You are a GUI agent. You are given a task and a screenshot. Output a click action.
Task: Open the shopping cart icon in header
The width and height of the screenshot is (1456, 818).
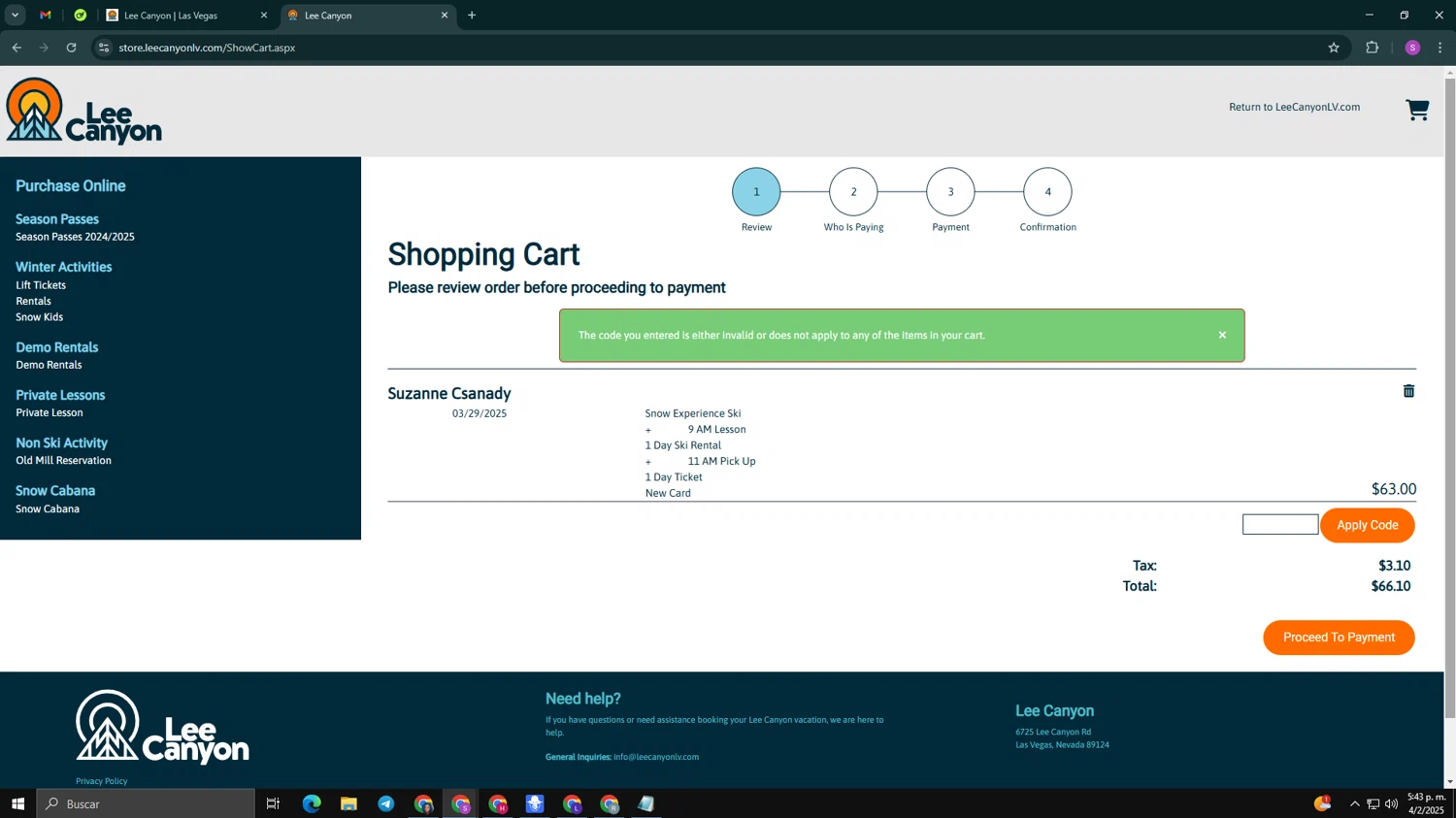pos(1417,110)
